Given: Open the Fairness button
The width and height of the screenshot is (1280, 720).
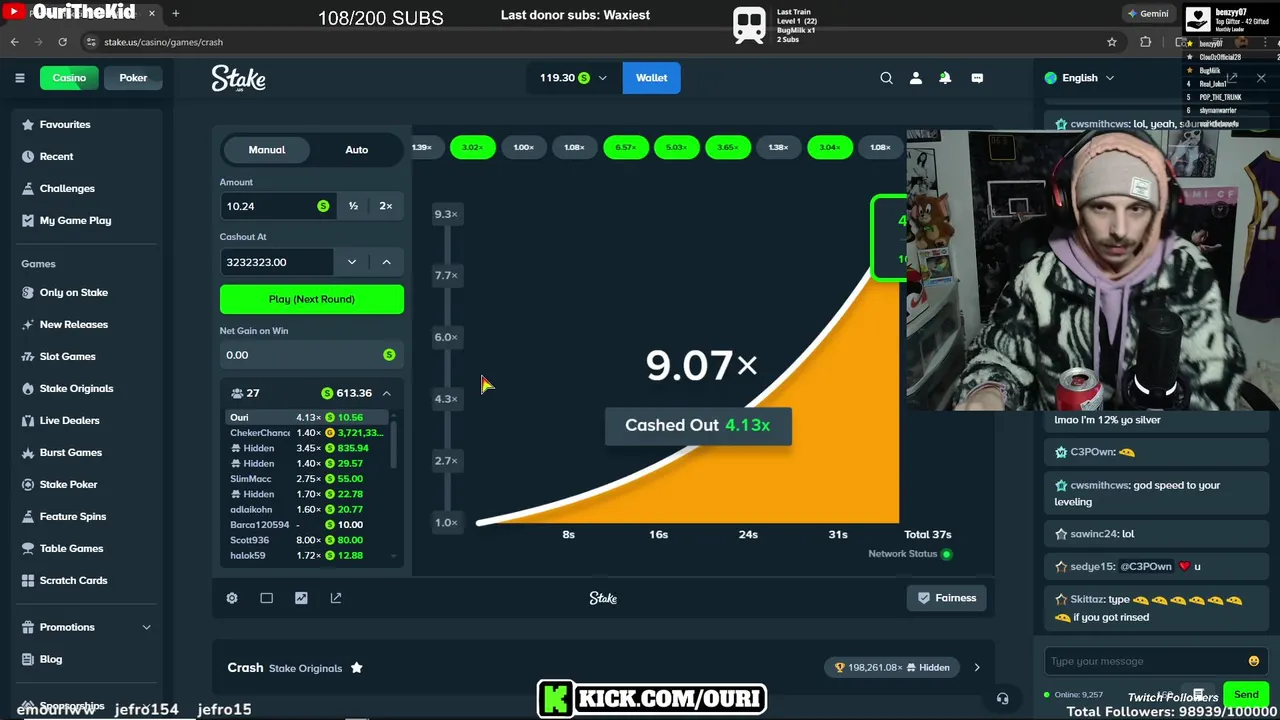Looking at the screenshot, I should coord(947,598).
